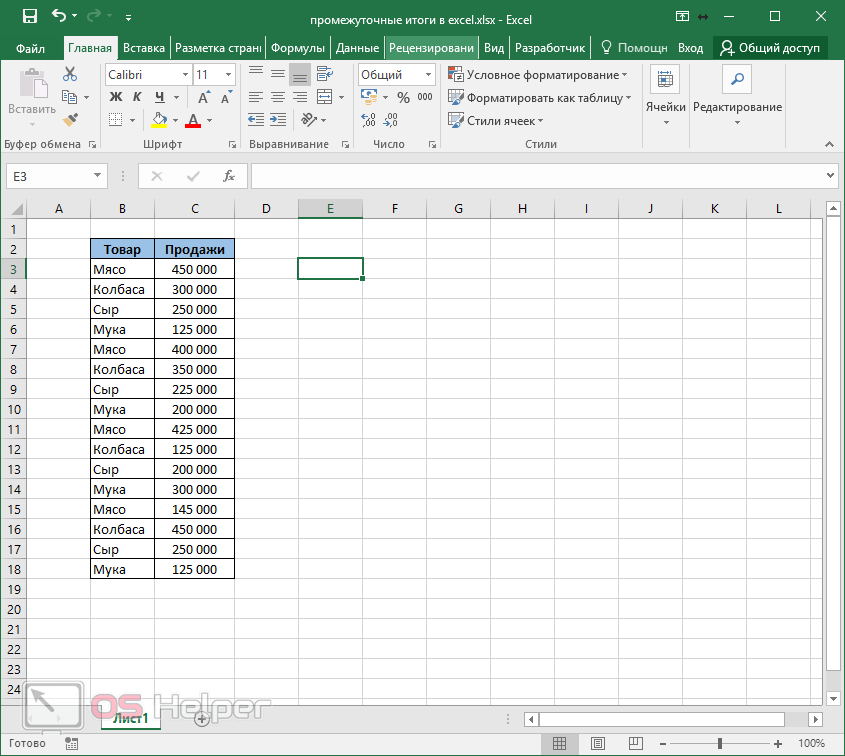This screenshot has height=756, width=845.
Task: Click Общий доступ share button
Action: 770,48
